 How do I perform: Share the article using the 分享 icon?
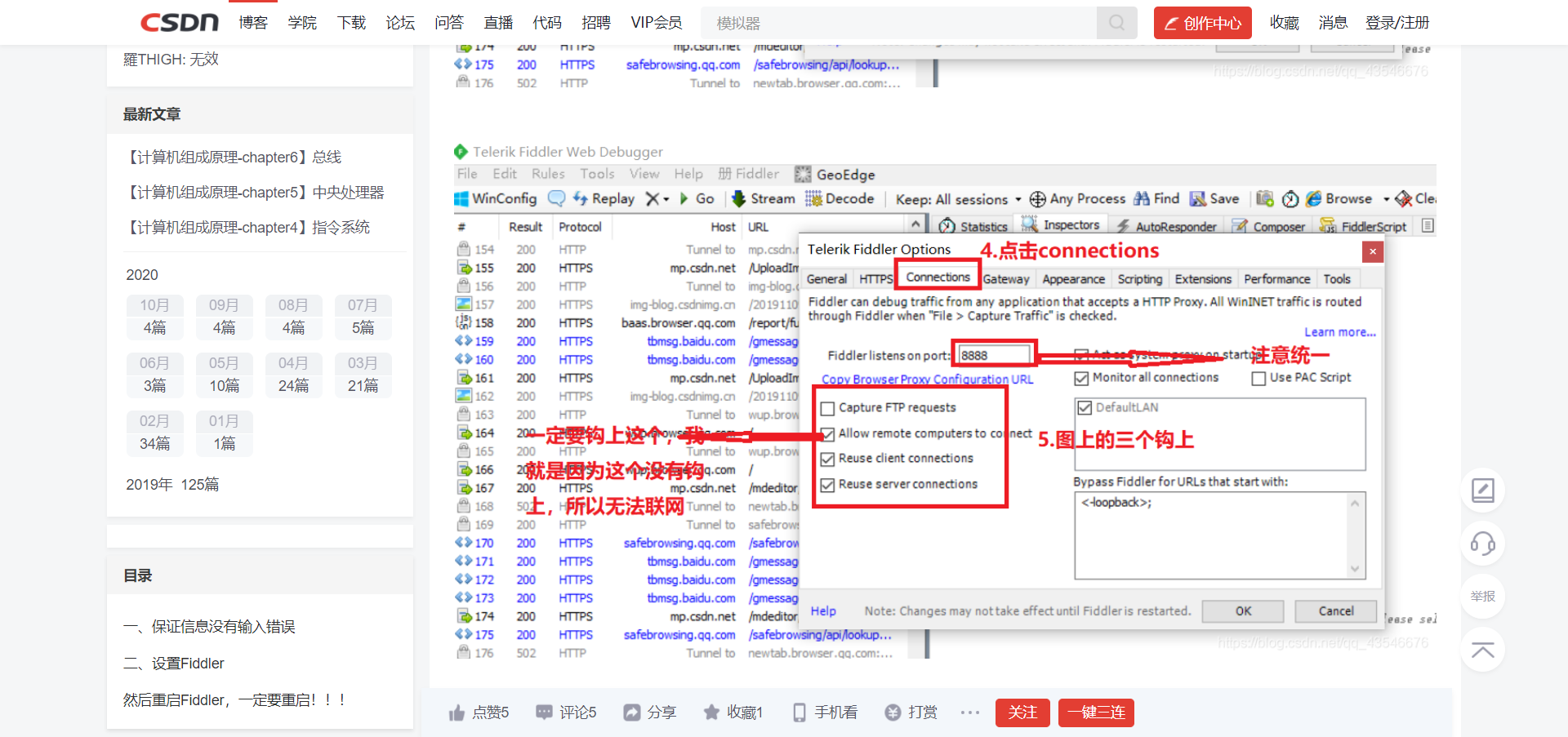[x=632, y=712]
